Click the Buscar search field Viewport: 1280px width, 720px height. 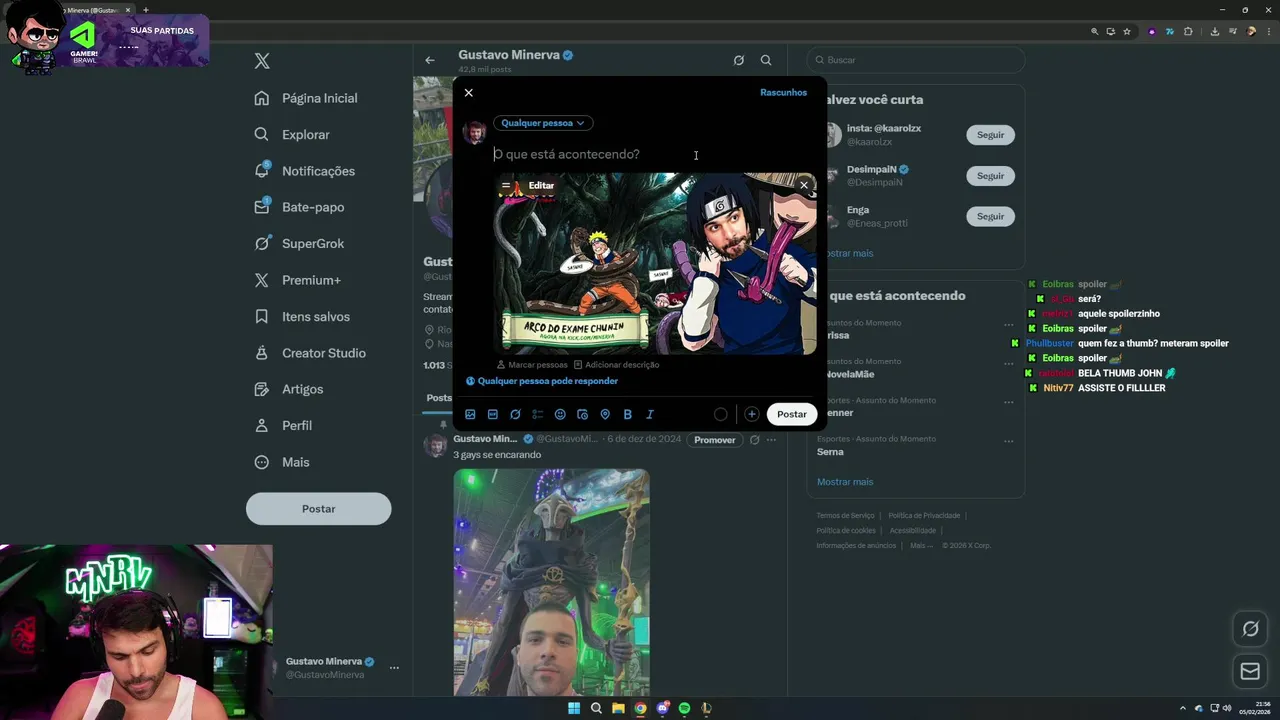click(916, 60)
